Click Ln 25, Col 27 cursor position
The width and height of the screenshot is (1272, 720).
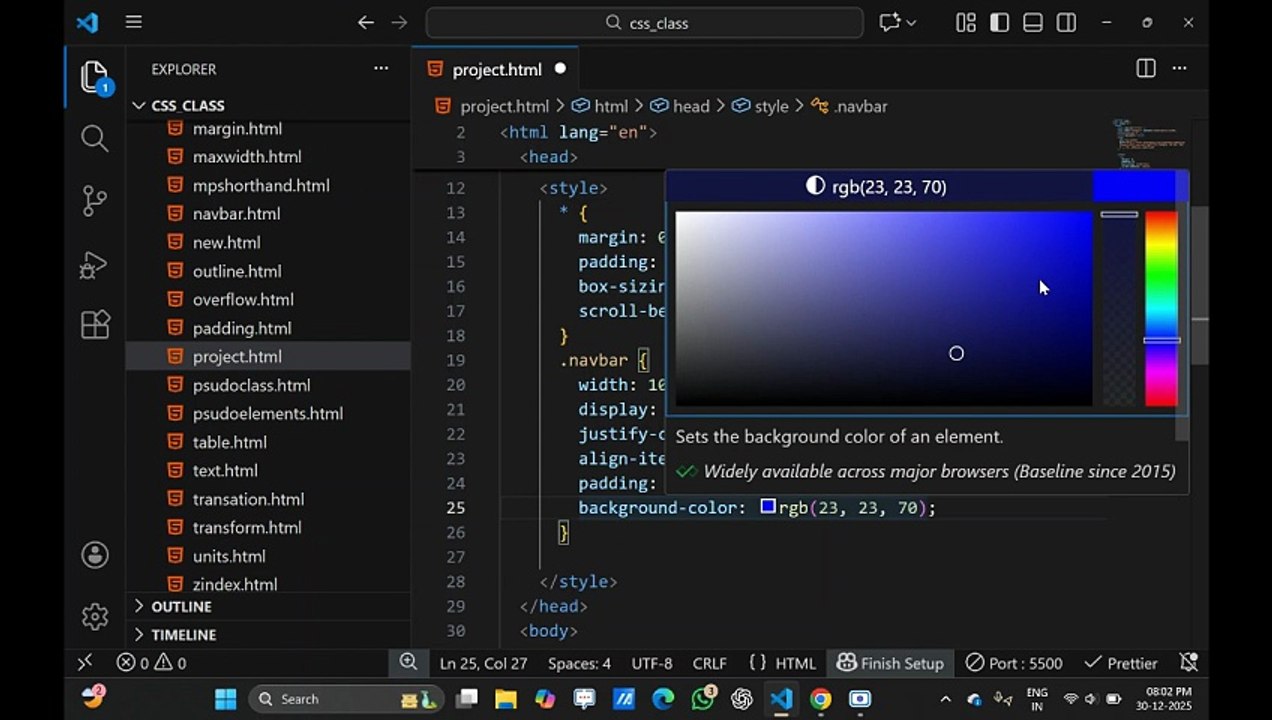[x=483, y=663]
